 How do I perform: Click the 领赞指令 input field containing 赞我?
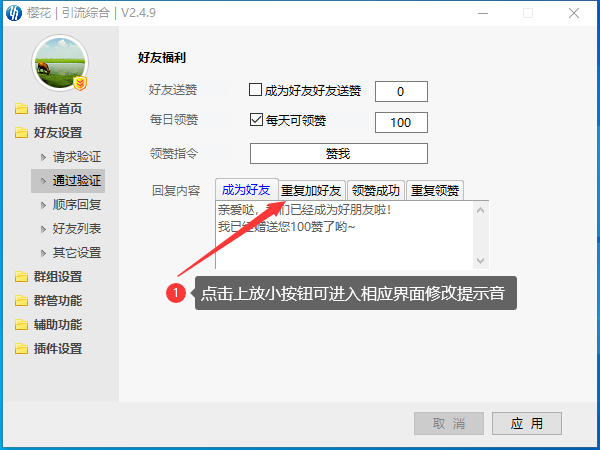[x=339, y=153]
